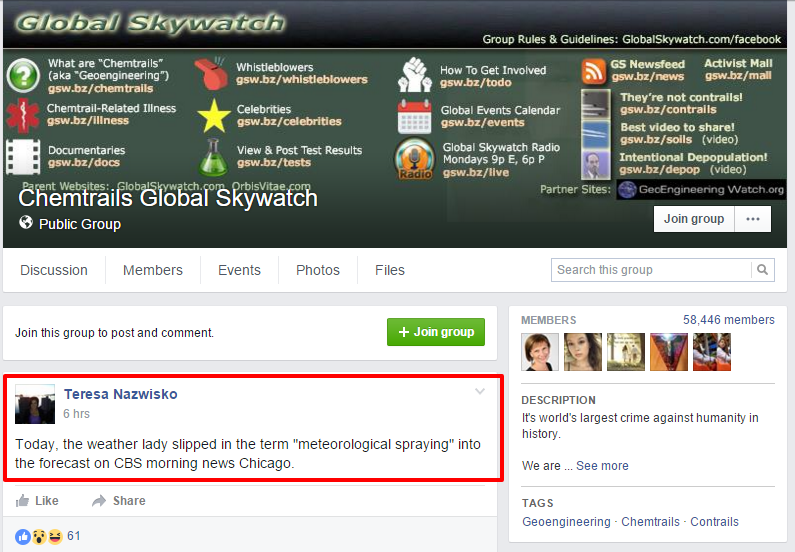The width and height of the screenshot is (795, 552).
Task: Switch to the Events tab
Action: tap(239, 270)
